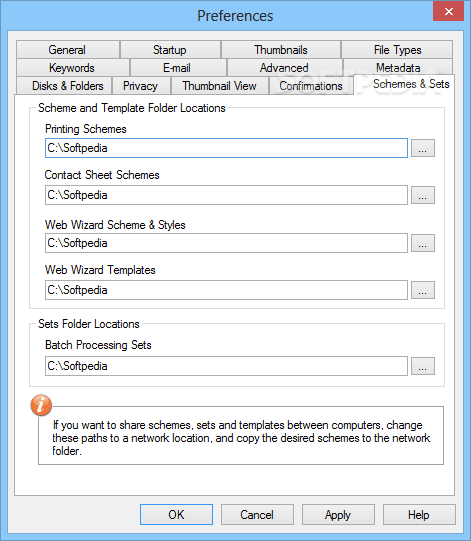This screenshot has height=541, width=471.
Task: Close the Preferences dialog
Action: (449, 11)
